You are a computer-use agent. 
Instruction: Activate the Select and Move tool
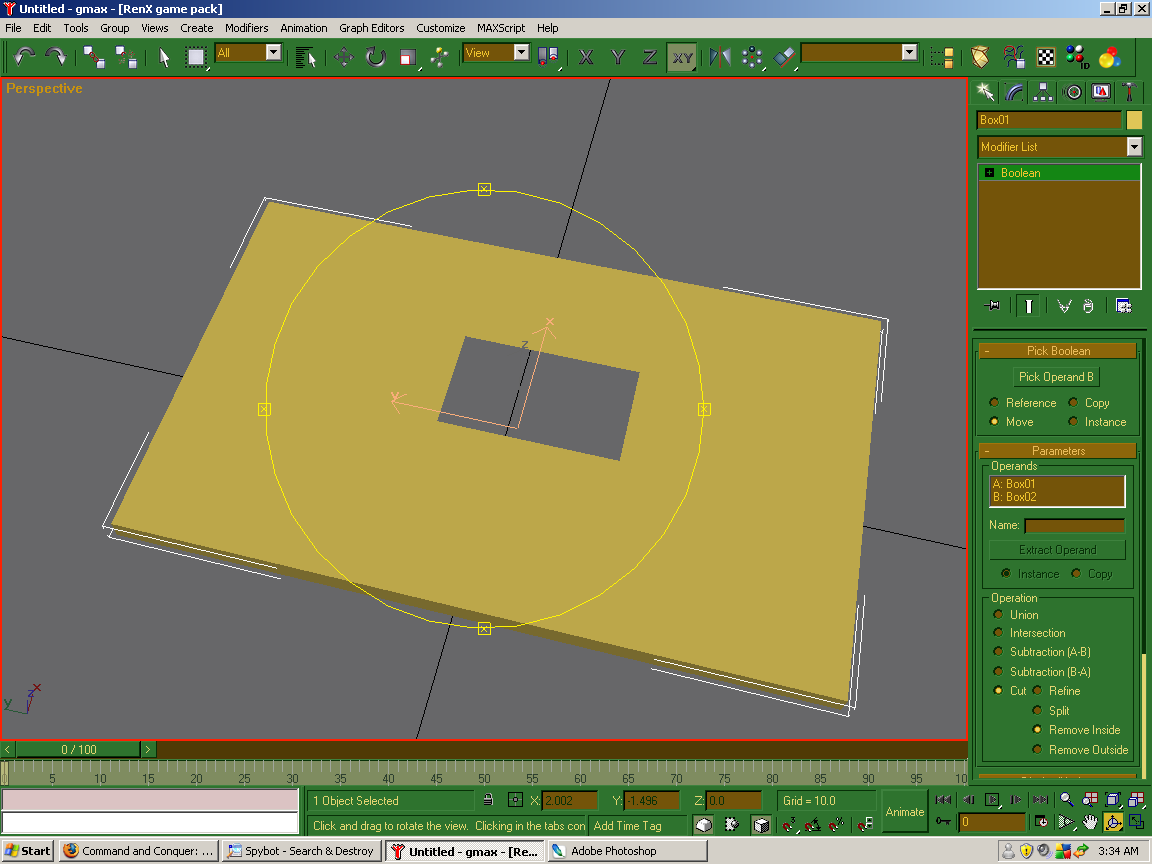click(x=343, y=57)
